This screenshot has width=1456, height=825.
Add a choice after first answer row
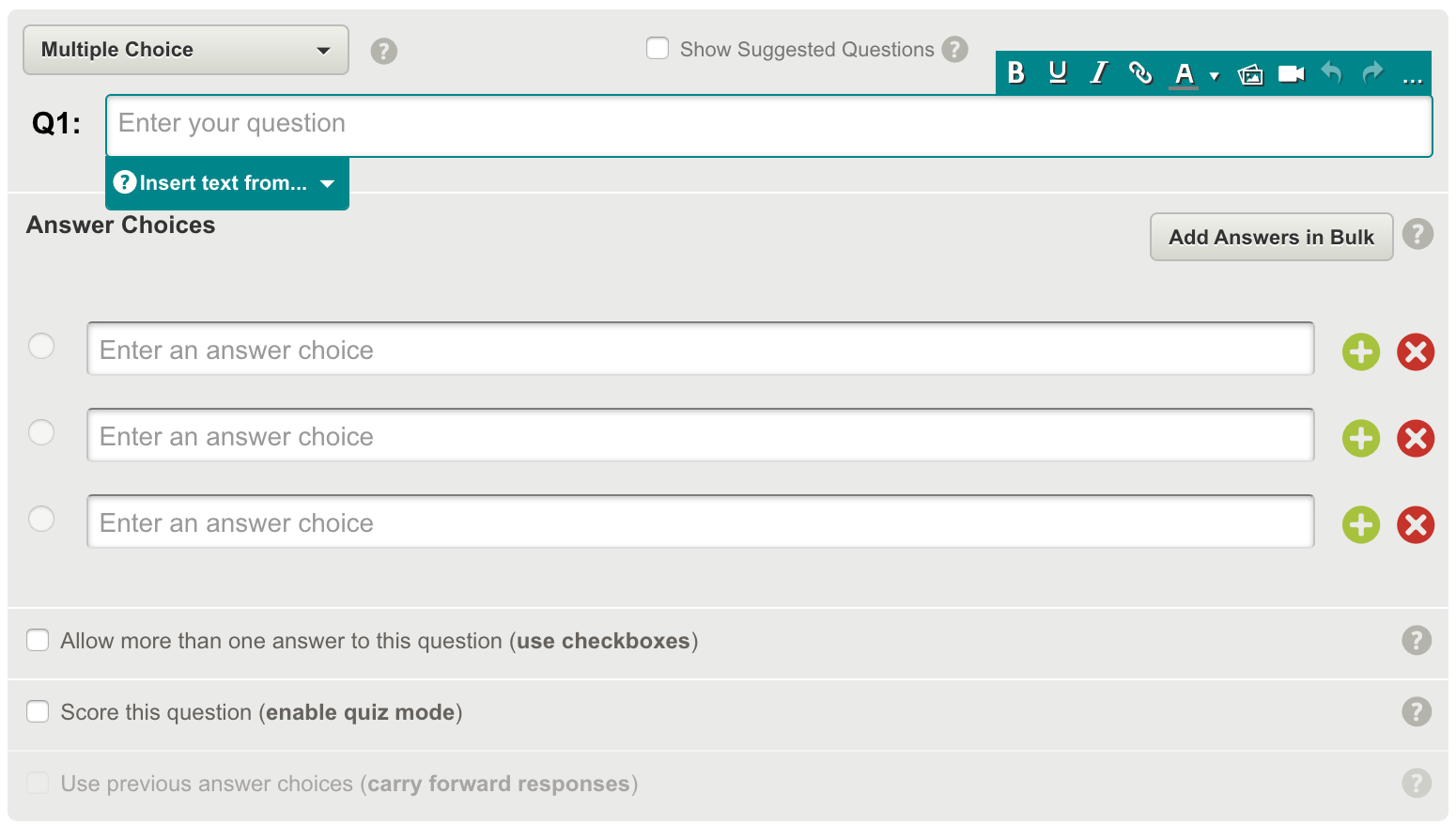point(1361,352)
